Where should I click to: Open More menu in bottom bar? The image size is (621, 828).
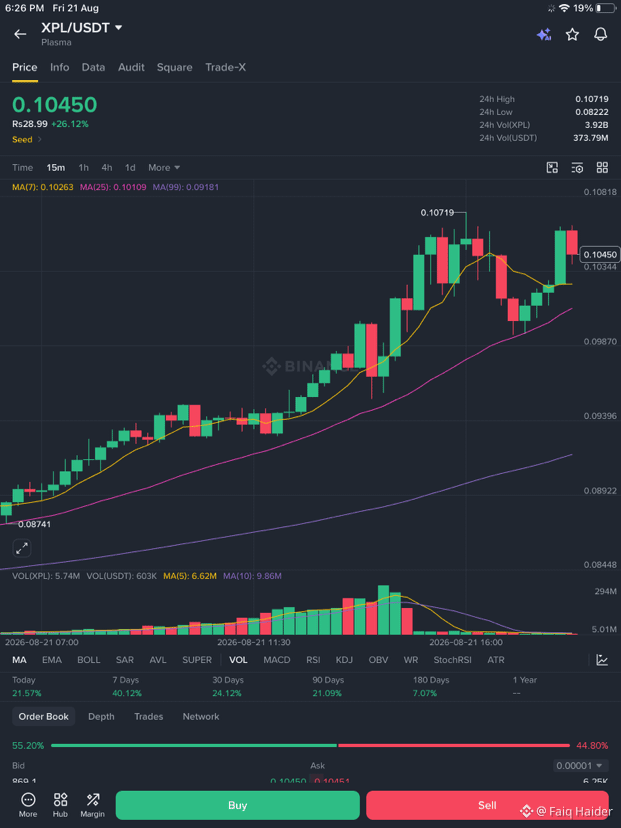28,805
